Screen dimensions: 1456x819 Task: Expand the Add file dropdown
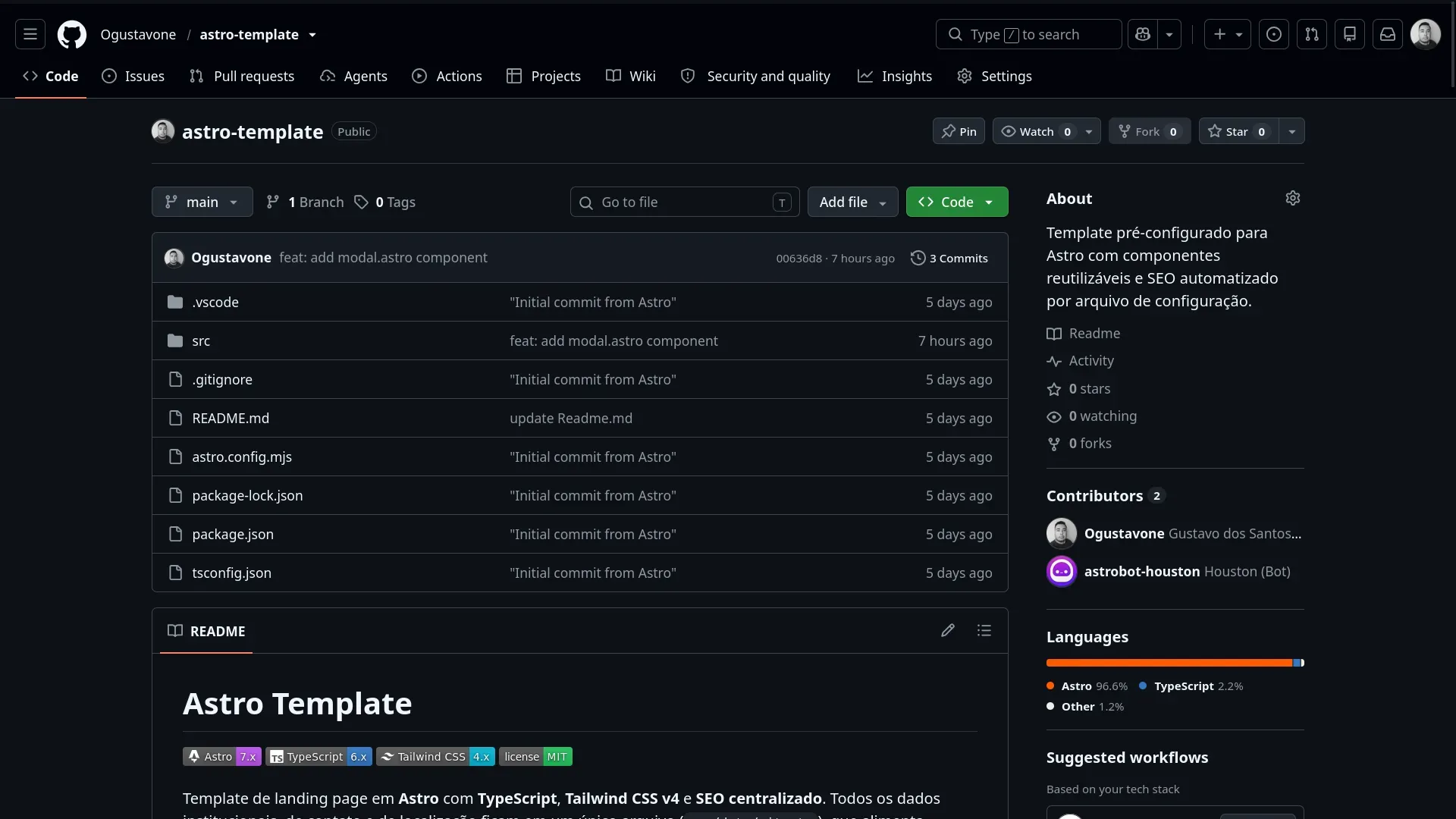click(852, 202)
